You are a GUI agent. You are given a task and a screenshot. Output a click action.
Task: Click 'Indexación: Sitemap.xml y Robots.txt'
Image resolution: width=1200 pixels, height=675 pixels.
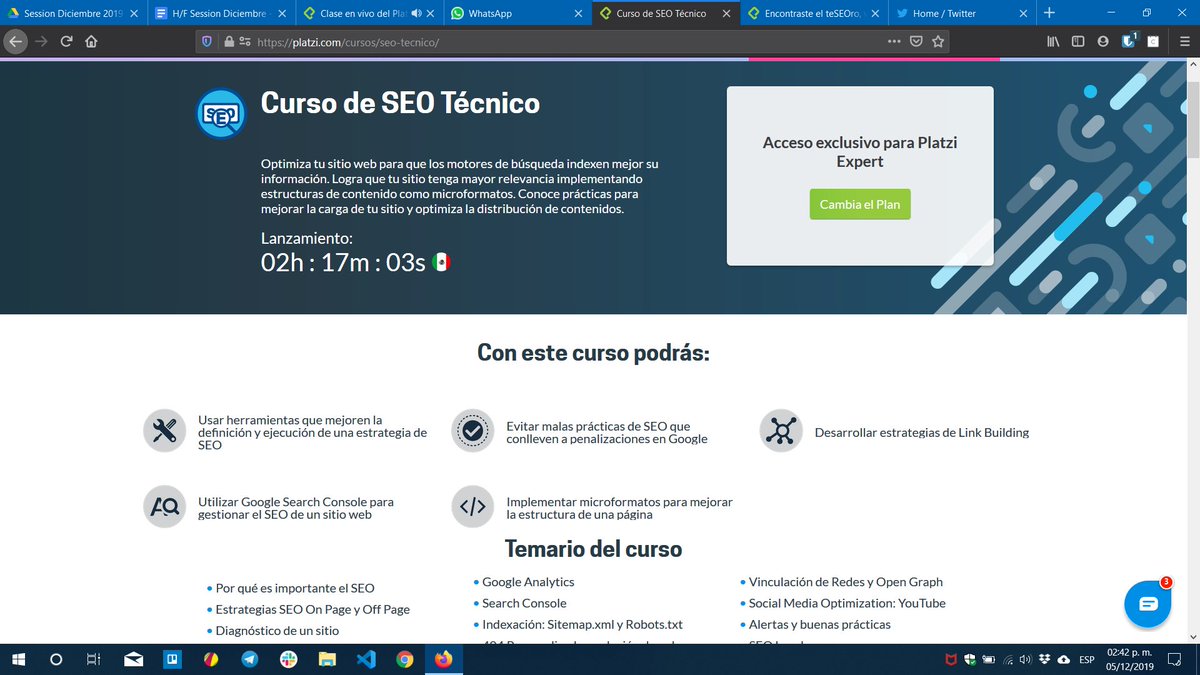(582, 624)
